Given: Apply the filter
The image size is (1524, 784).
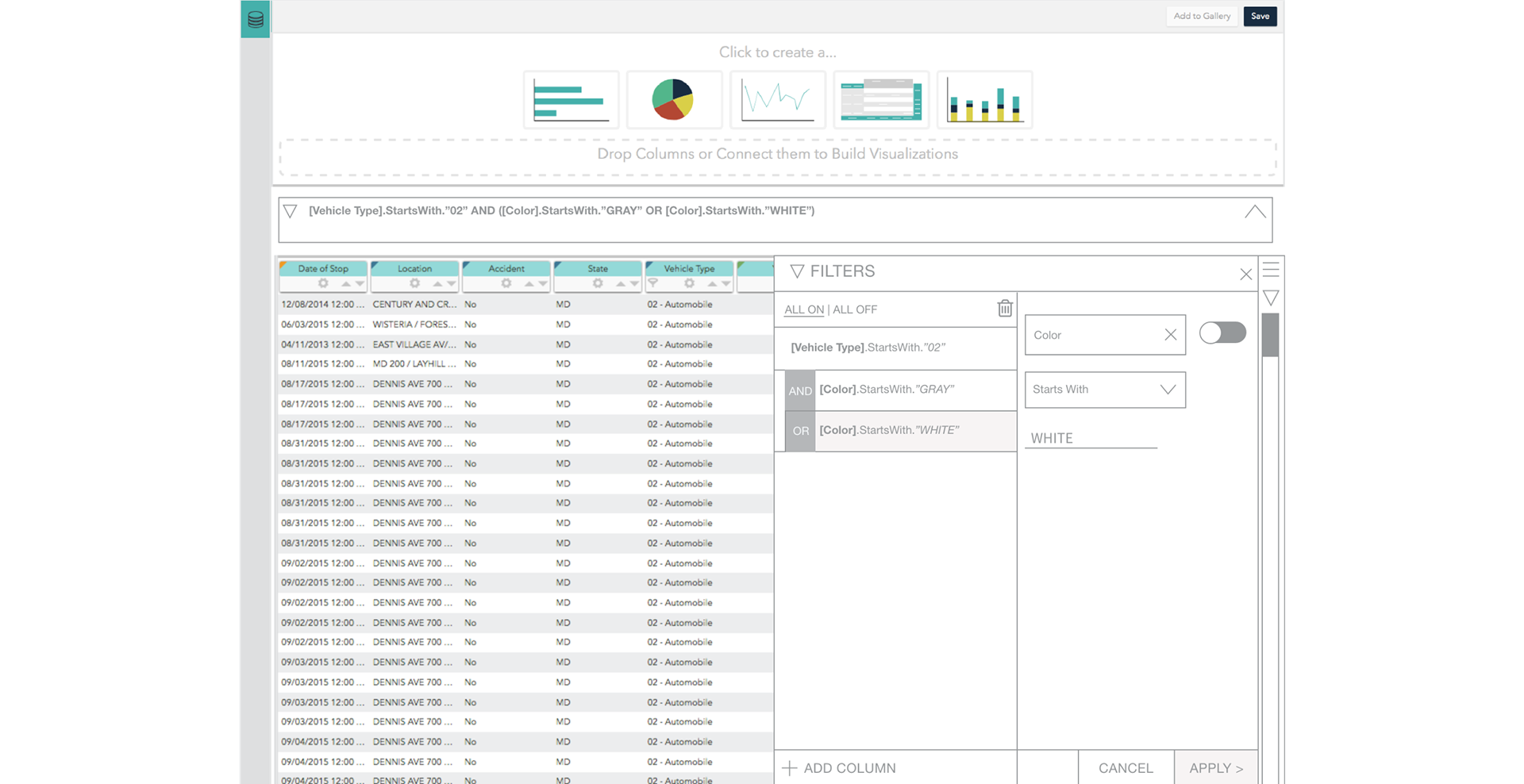Looking at the screenshot, I should tap(1216, 768).
